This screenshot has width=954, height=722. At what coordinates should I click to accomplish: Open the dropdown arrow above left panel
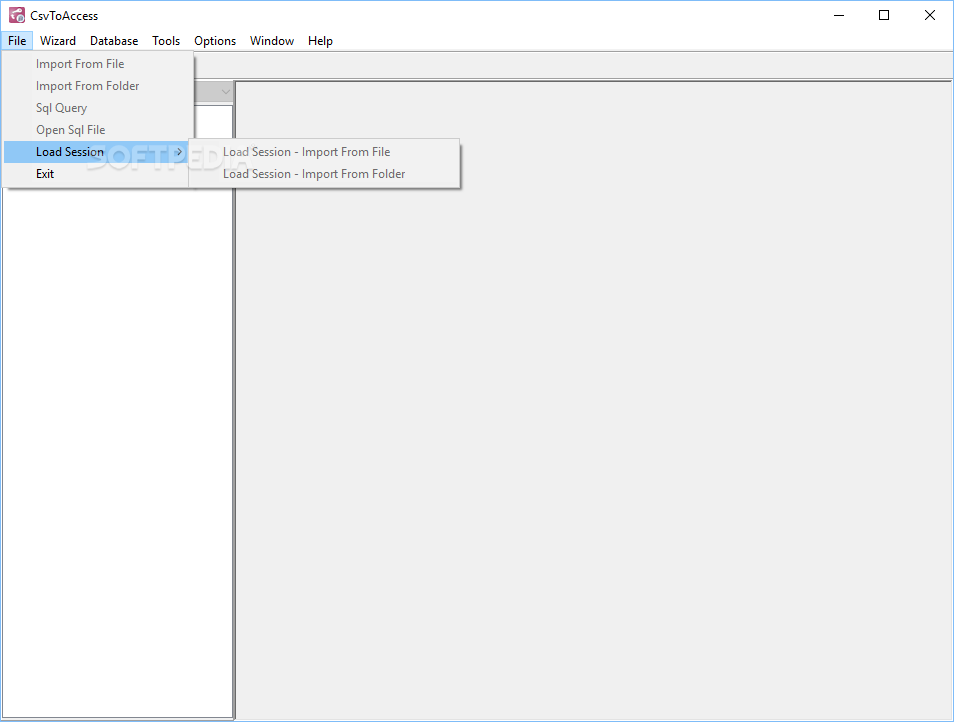(225, 92)
